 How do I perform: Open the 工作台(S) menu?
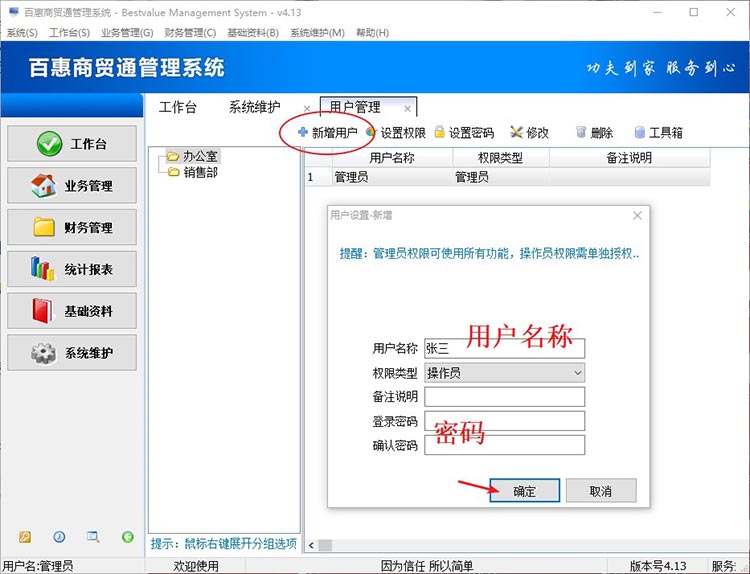(69, 33)
